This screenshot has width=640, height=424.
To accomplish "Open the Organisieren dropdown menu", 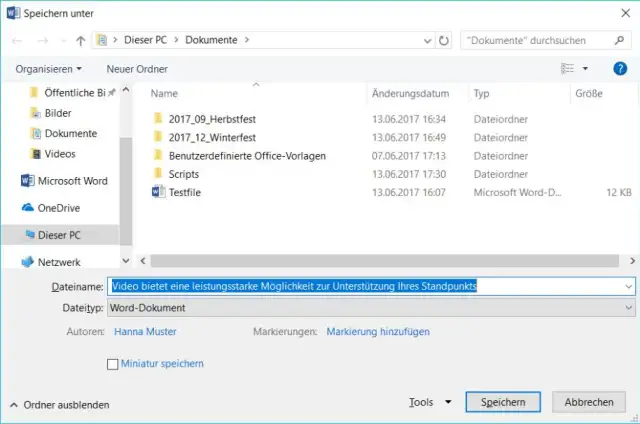I will (49, 69).
